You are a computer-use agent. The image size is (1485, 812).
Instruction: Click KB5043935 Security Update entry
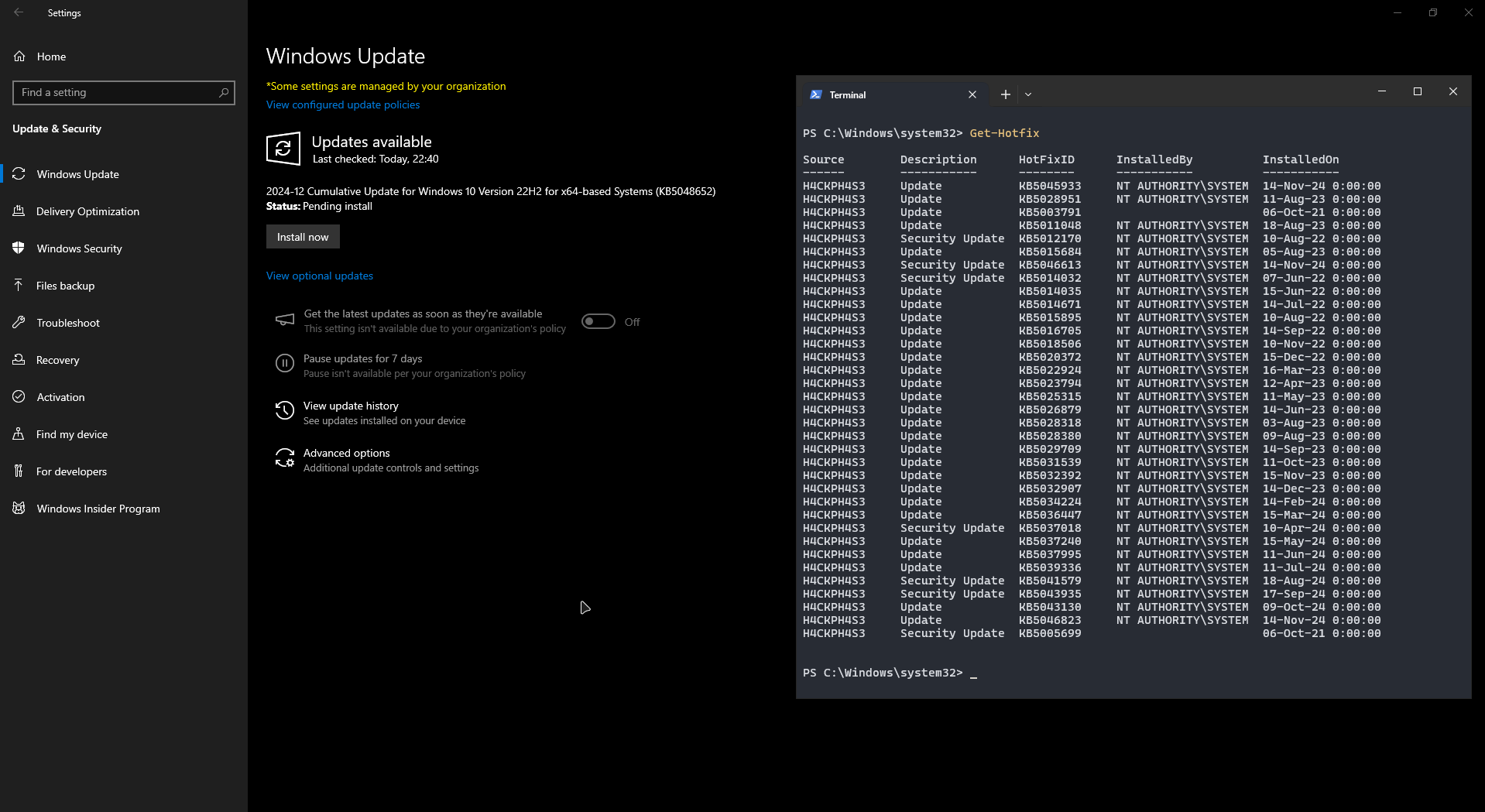(x=1050, y=594)
